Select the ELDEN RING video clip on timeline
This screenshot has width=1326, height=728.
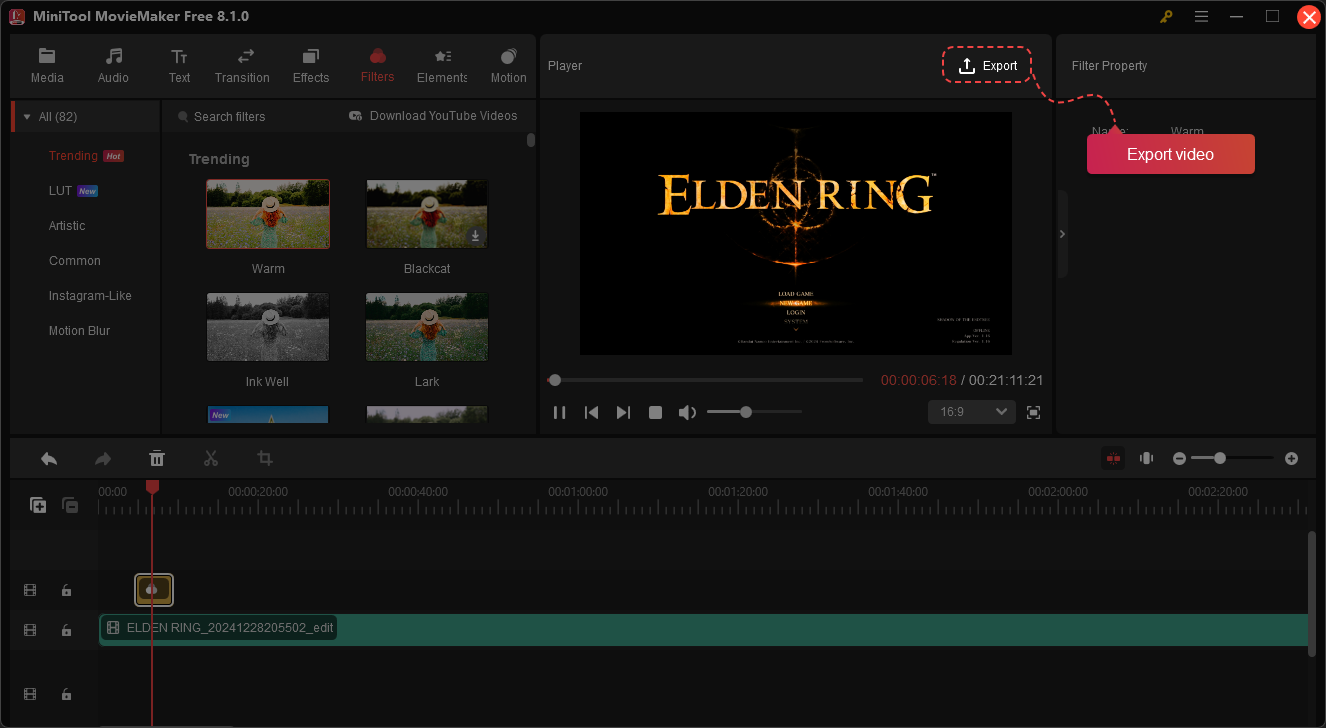pyautogui.click(x=704, y=629)
